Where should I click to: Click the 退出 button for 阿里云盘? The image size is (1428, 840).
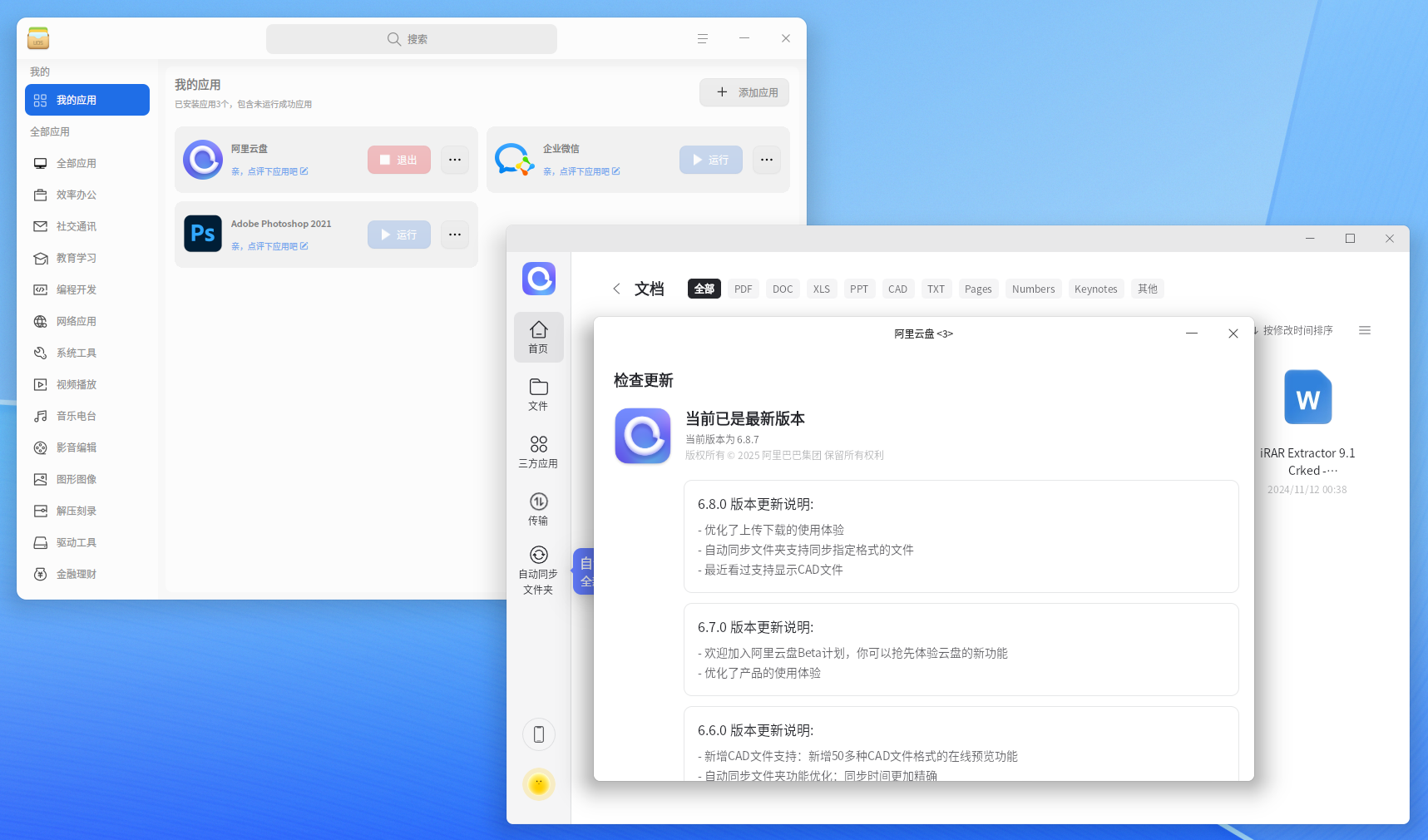pos(399,160)
